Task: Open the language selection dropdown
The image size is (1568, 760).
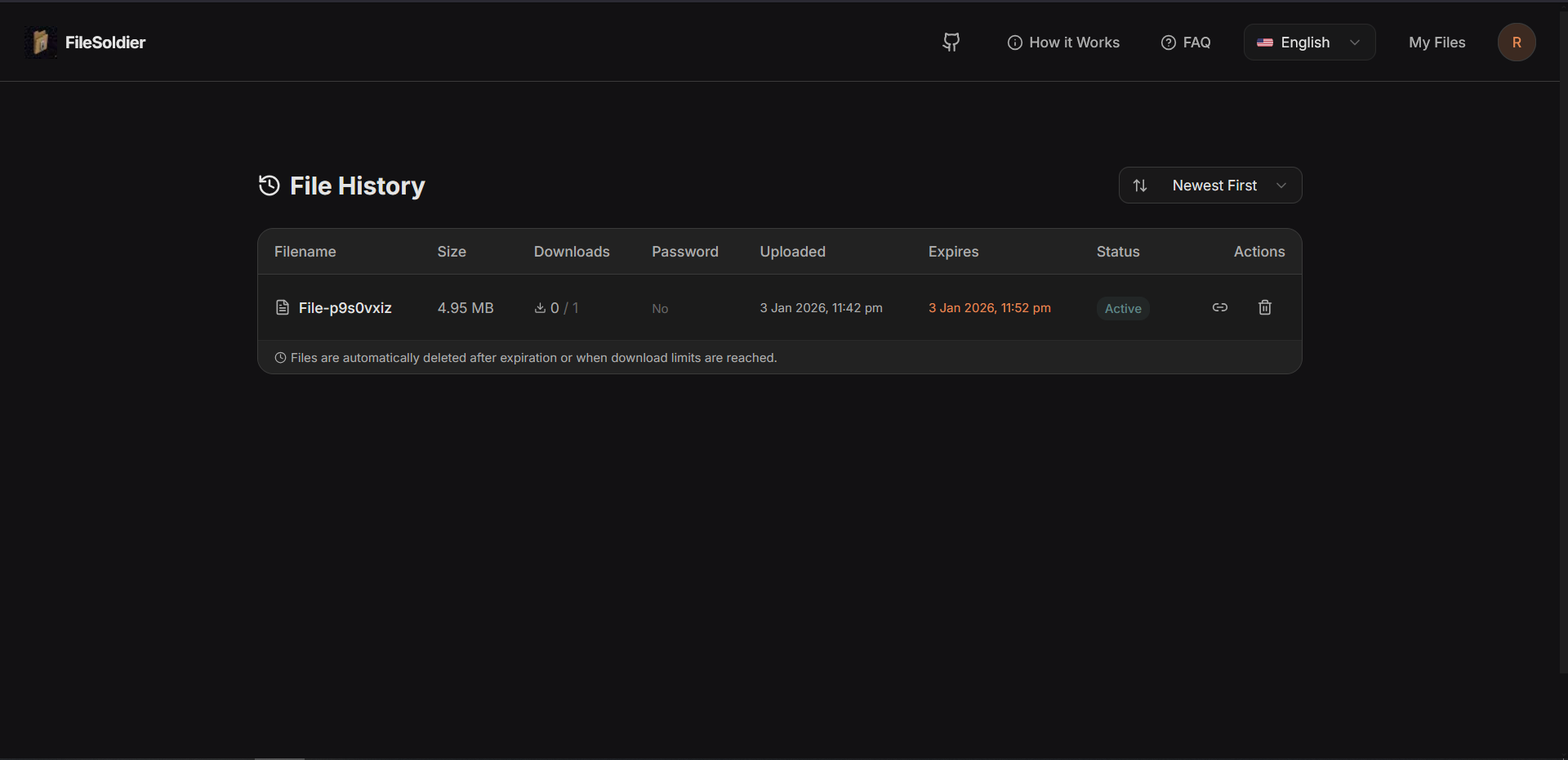Action: click(x=1308, y=42)
